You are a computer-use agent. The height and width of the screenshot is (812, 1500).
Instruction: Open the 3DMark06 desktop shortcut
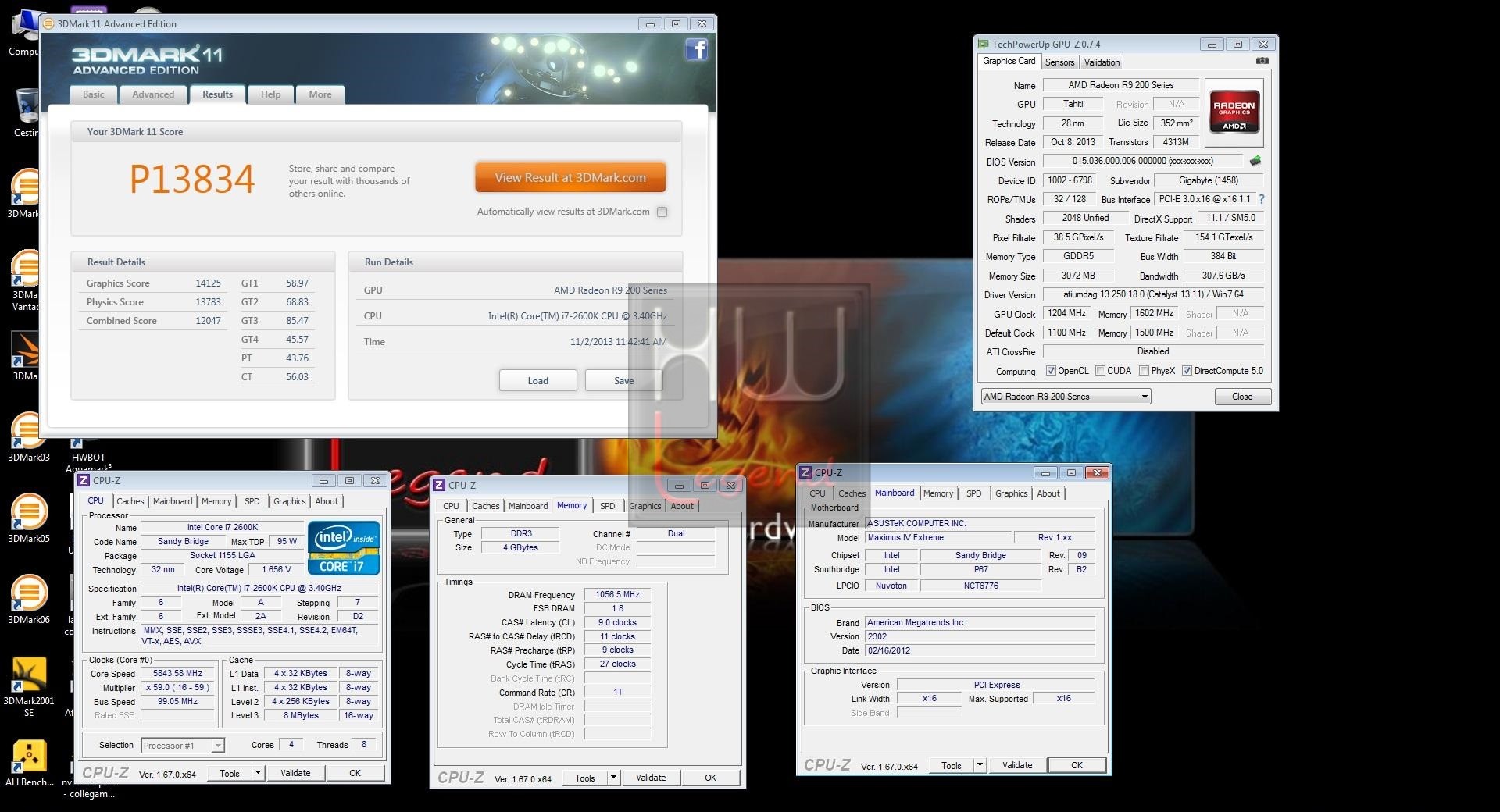click(x=29, y=599)
